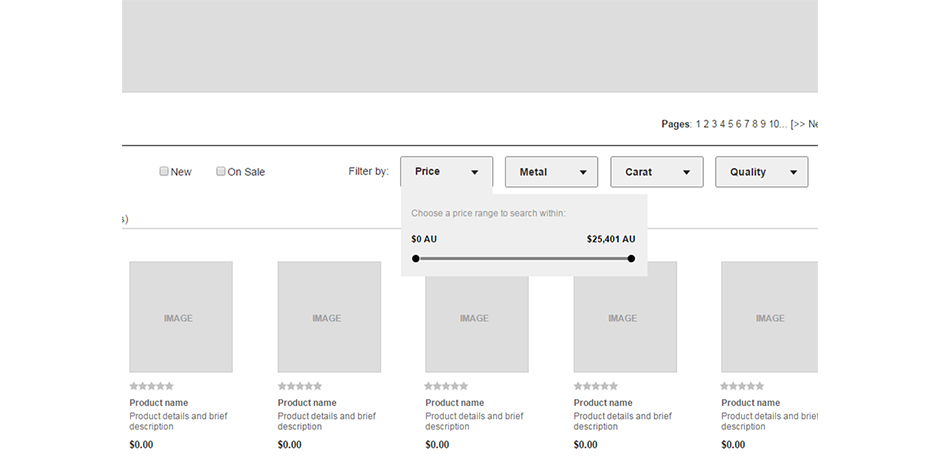Go to page 3
This screenshot has height=460, width=941.
point(714,124)
